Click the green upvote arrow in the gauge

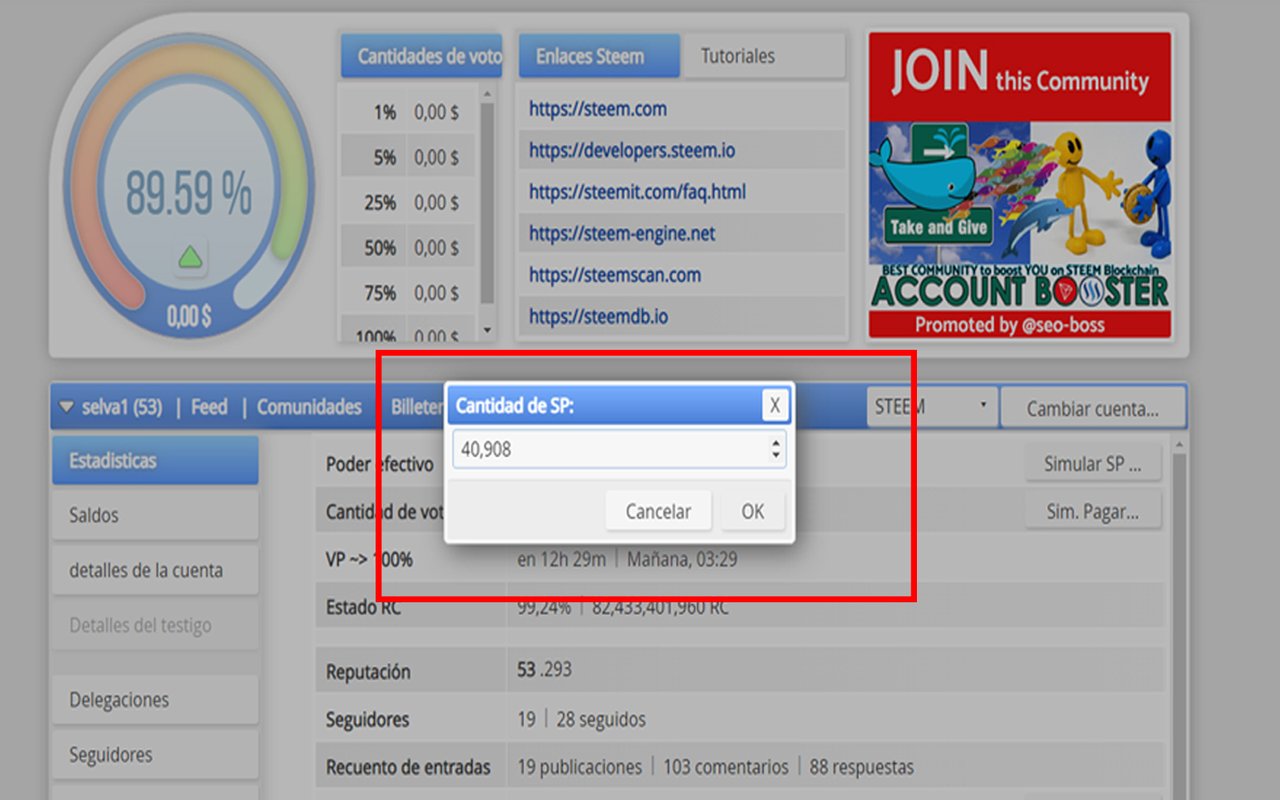tap(190, 258)
